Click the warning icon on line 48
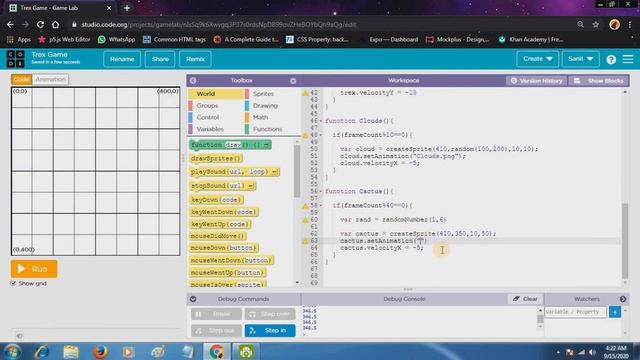Screen dimensions: 640x360 coord(305,135)
